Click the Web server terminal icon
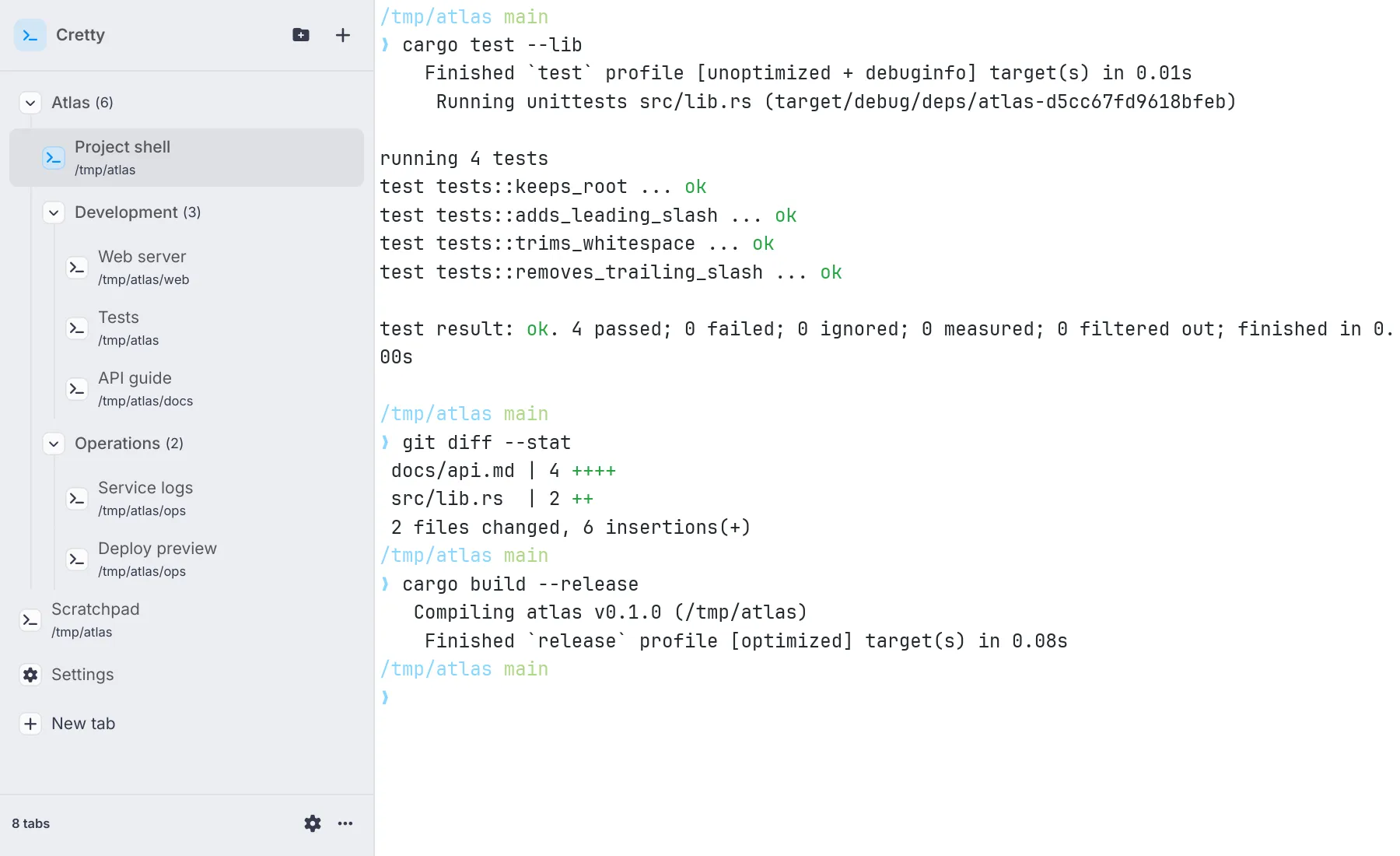This screenshot has height=856, width=1400. [x=77, y=268]
